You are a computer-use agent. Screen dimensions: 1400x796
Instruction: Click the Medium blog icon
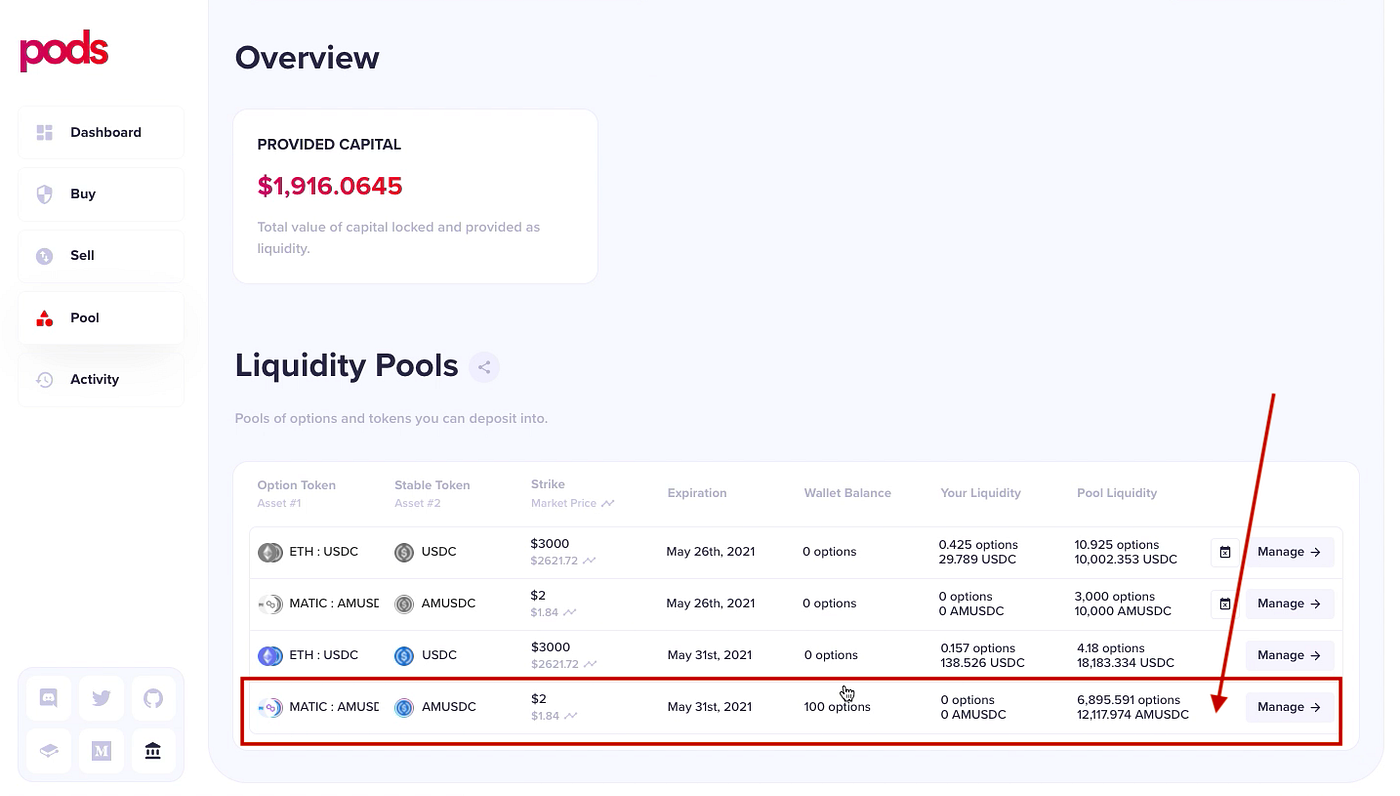101,751
